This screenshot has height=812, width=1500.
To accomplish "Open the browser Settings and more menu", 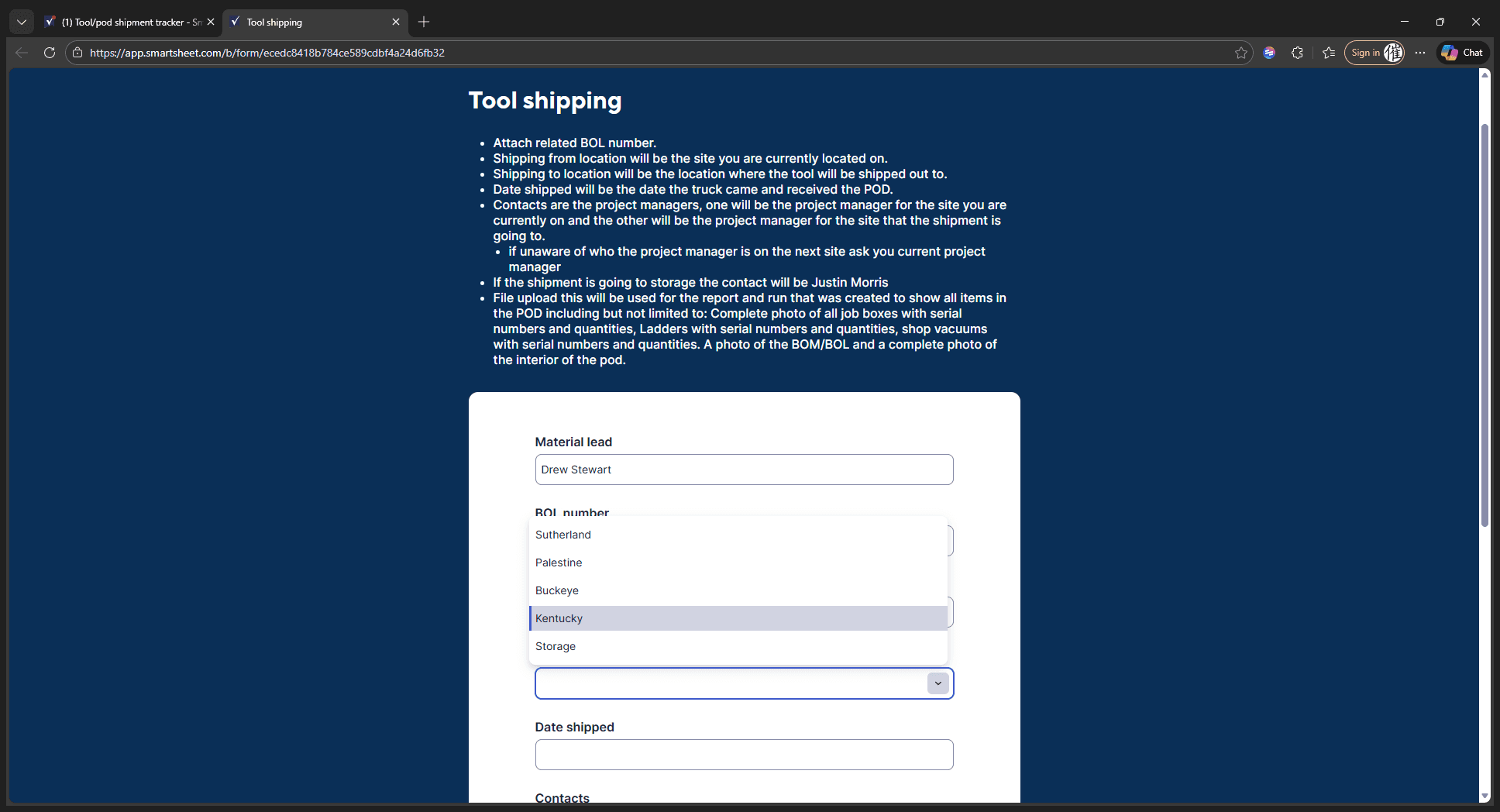I will click(x=1419, y=53).
